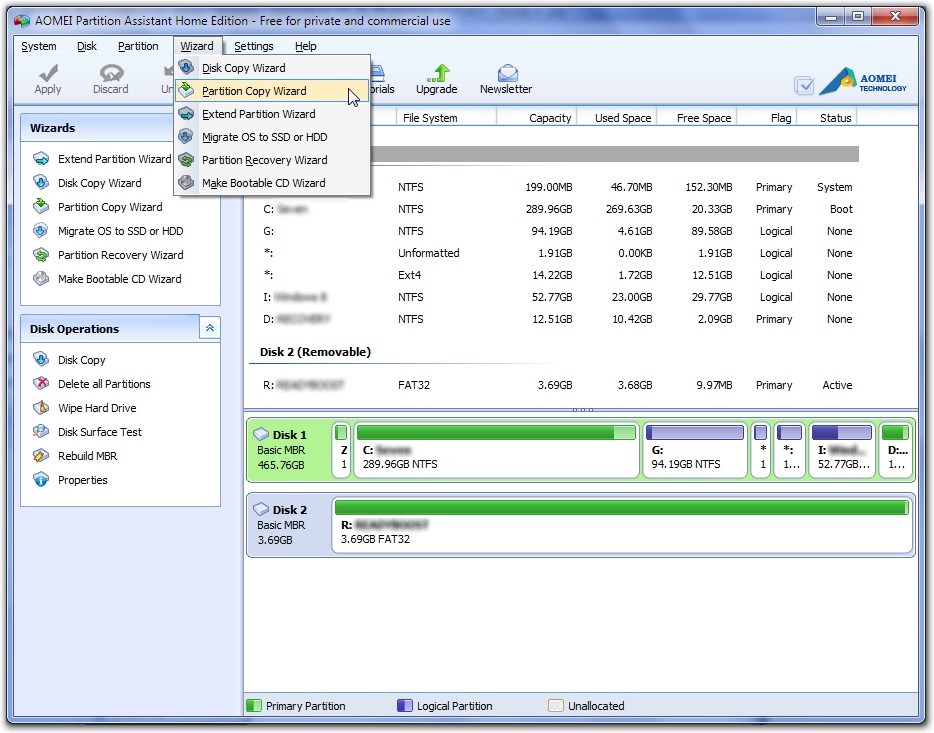The width and height of the screenshot is (934, 733).
Task: Click the Disk 2 (Removable) heading
Action: coord(315,352)
